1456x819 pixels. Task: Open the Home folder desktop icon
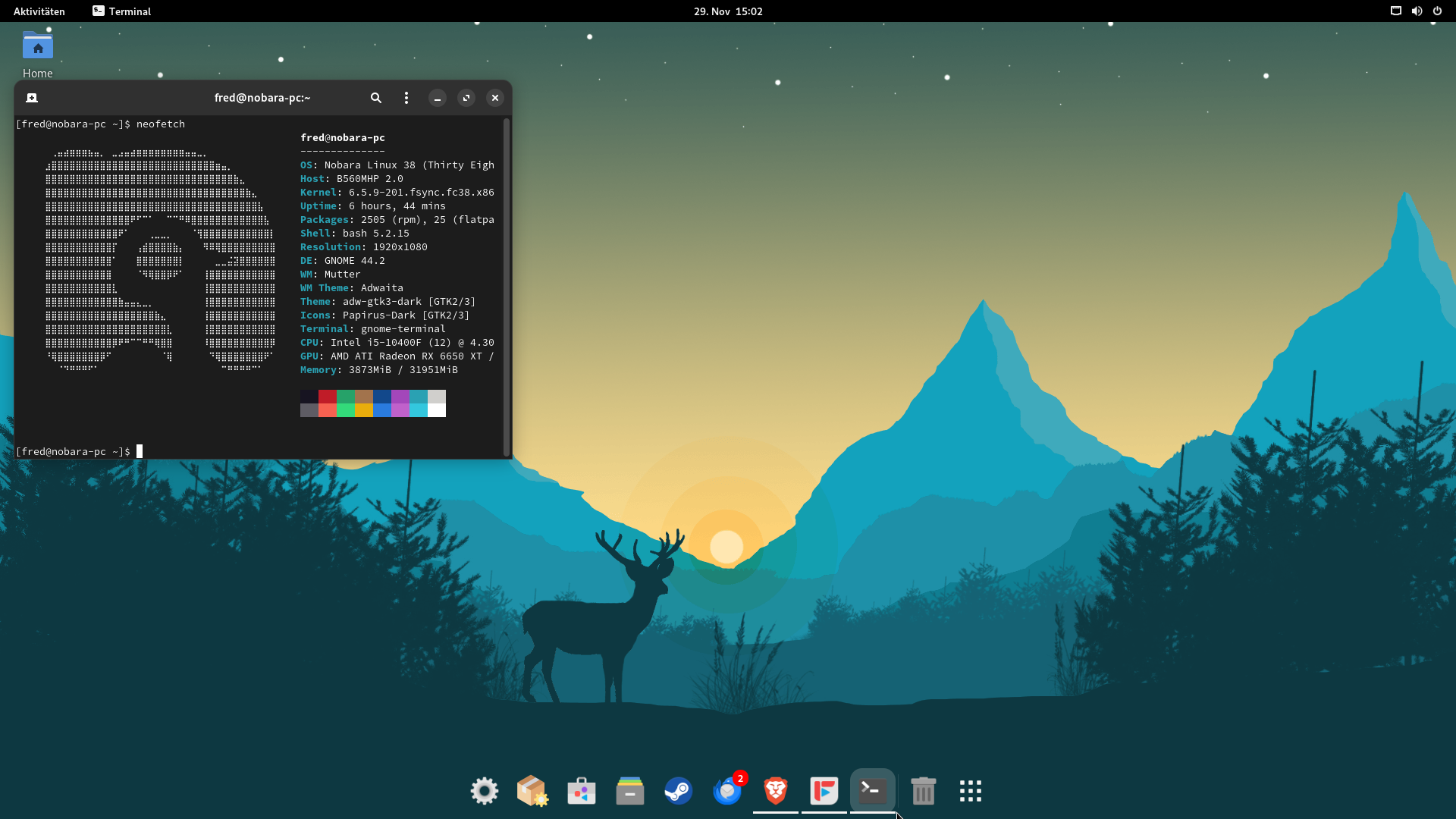point(37,47)
